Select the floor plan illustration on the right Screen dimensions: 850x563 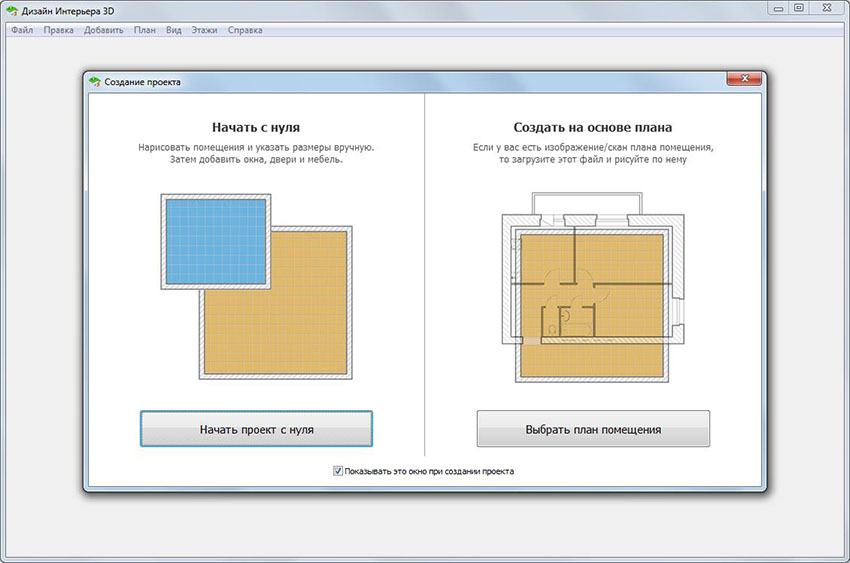[x=592, y=295]
